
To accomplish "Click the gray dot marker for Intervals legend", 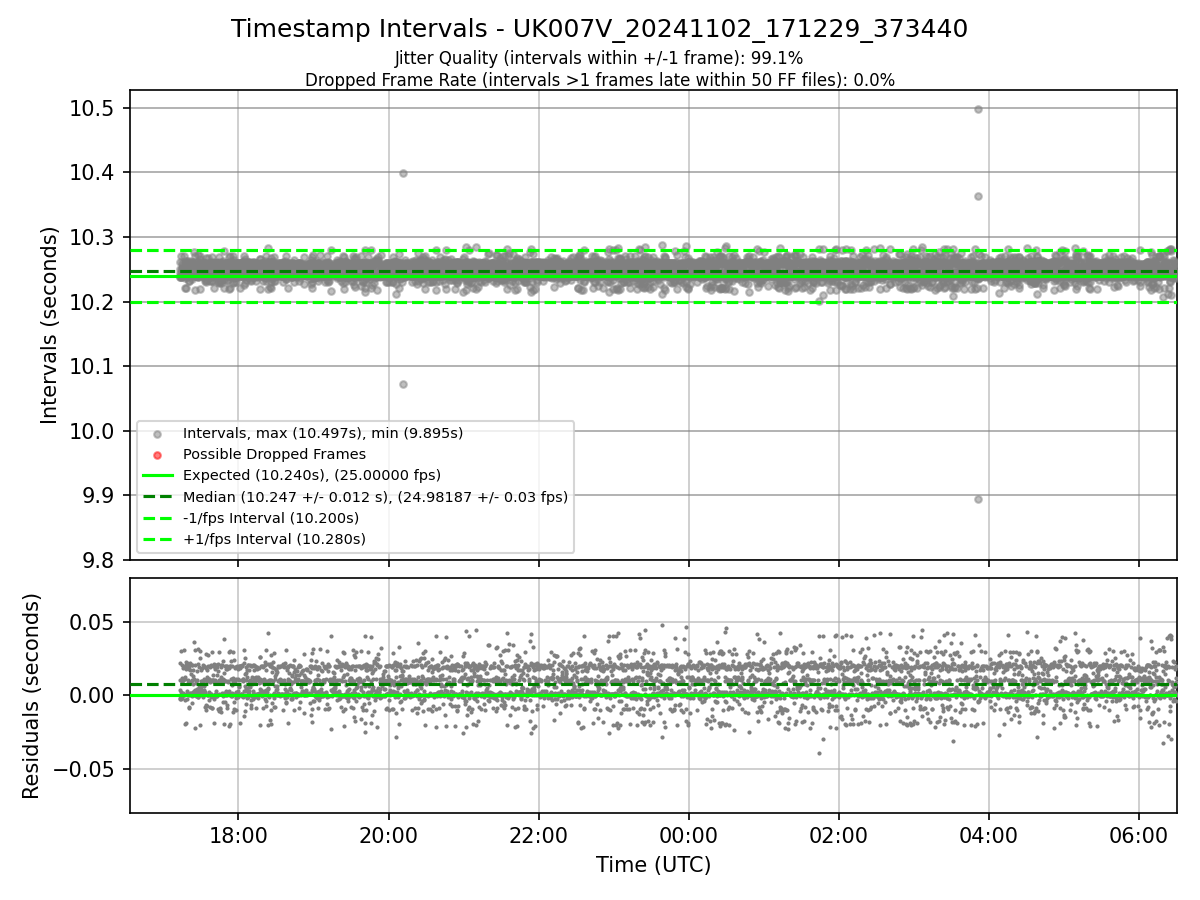I will (x=158, y=433).
